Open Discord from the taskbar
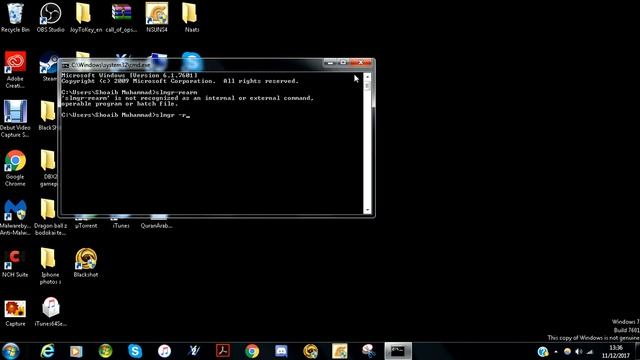Viewport: 640px width, 360px height. coord(281,351)
